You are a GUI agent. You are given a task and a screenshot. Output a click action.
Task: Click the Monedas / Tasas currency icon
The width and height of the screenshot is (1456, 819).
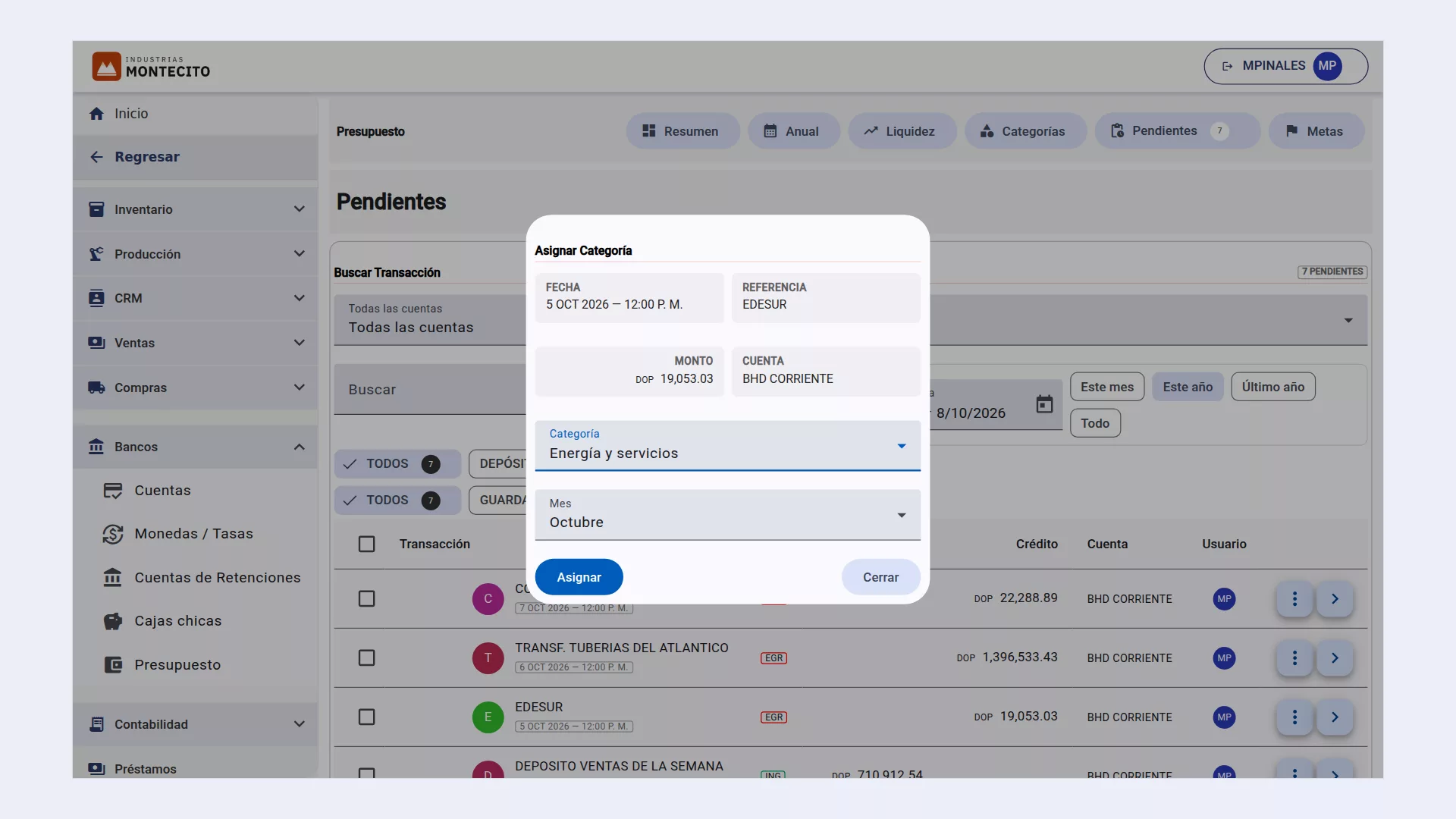tap(113, 534)
